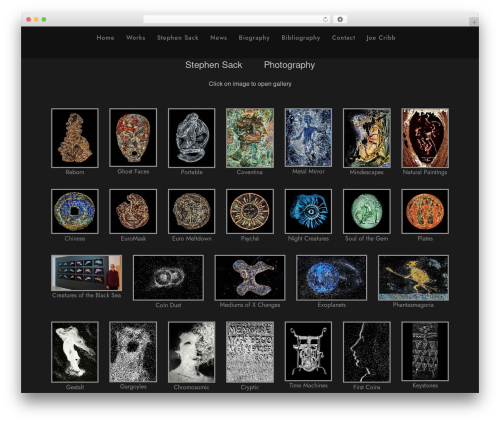Open the Soul of the Gem thumbnail
The width and height of the screenshot is (500, 423).
[367, 211]
